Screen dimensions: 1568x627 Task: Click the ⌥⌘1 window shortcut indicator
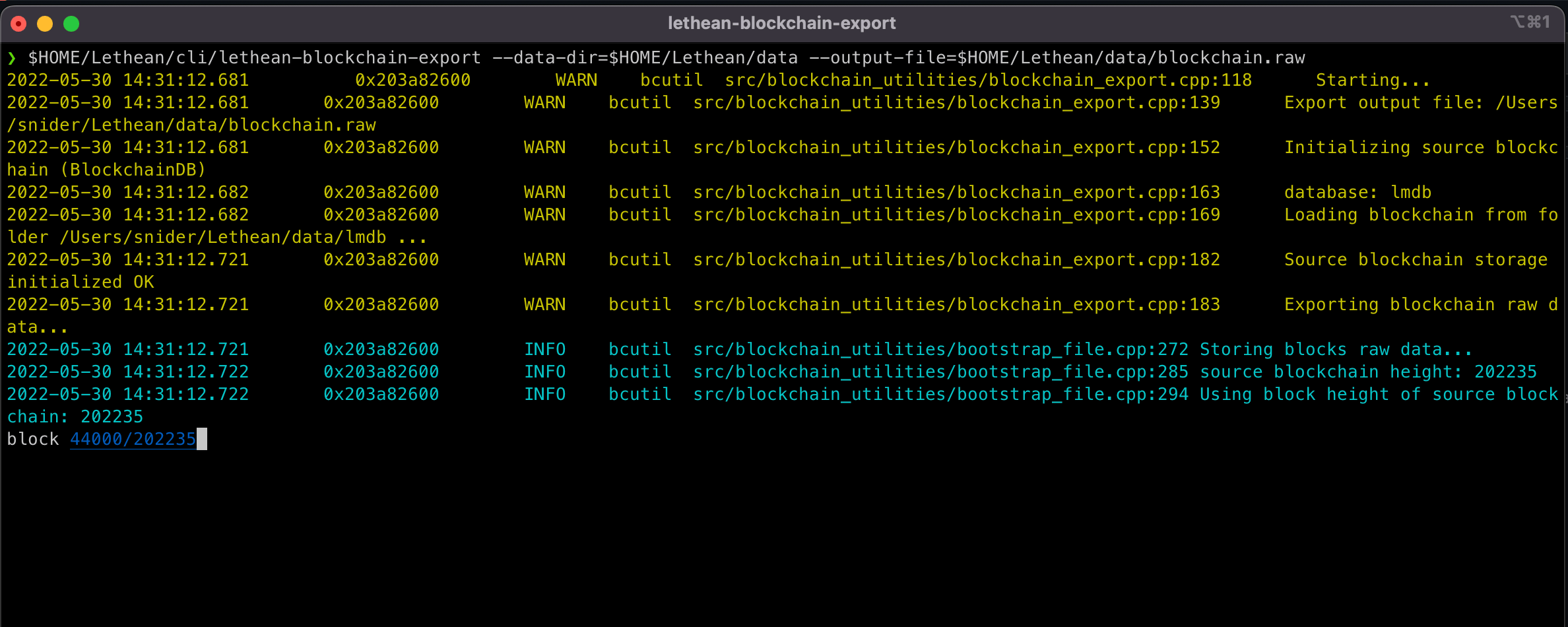[1530, 22]
